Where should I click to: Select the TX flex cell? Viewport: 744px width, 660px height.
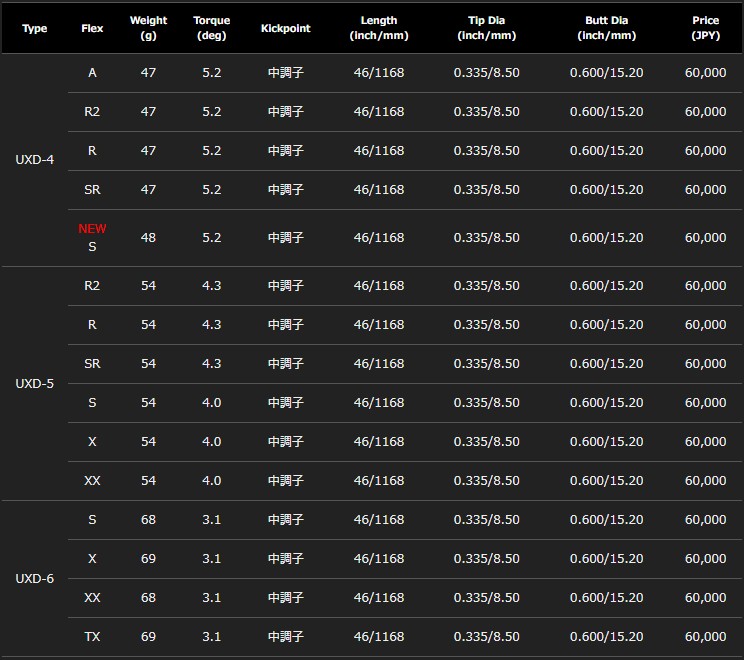point(92,636)
